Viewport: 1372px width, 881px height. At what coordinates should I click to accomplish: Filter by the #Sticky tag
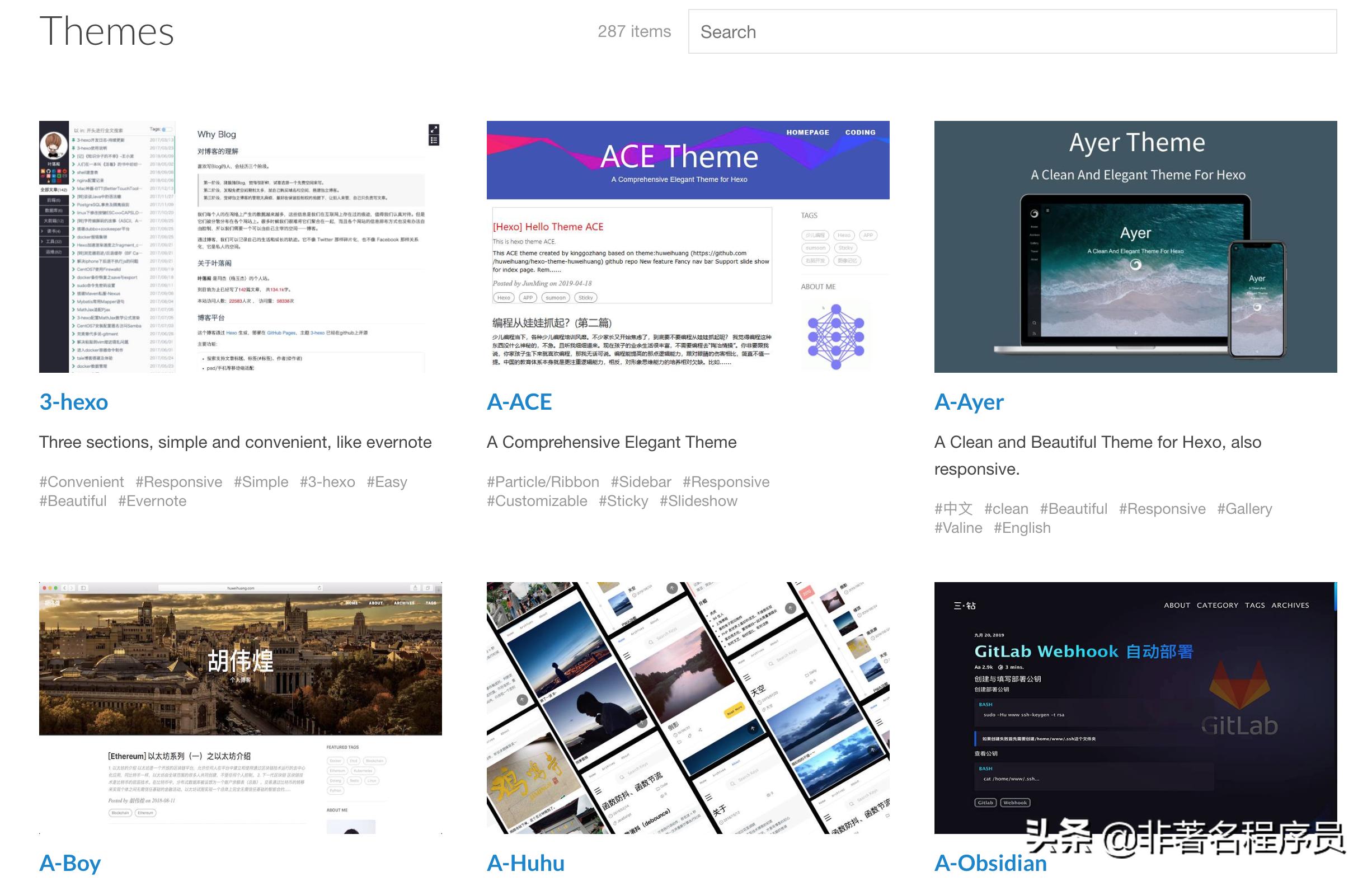pos(623,501)
